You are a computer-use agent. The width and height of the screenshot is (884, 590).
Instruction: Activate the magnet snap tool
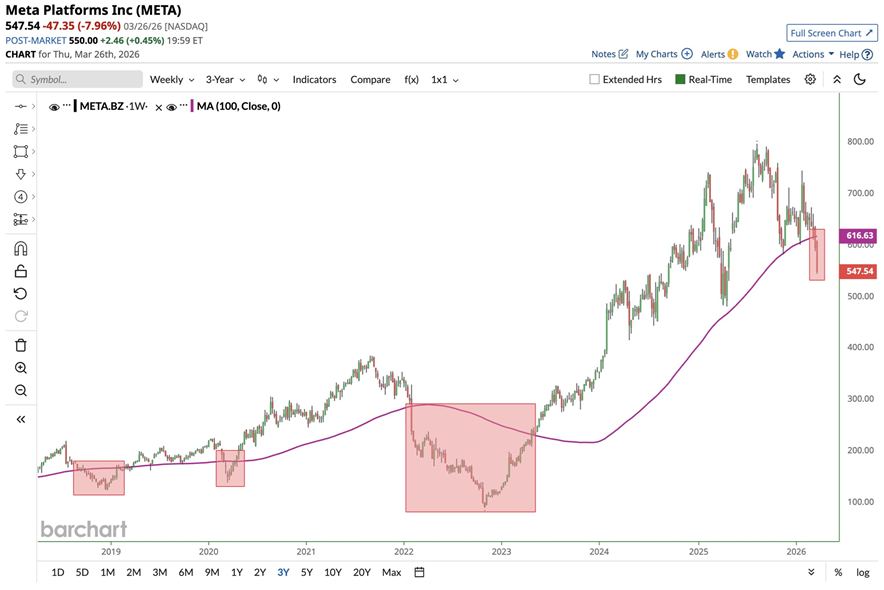coord(21,249)
